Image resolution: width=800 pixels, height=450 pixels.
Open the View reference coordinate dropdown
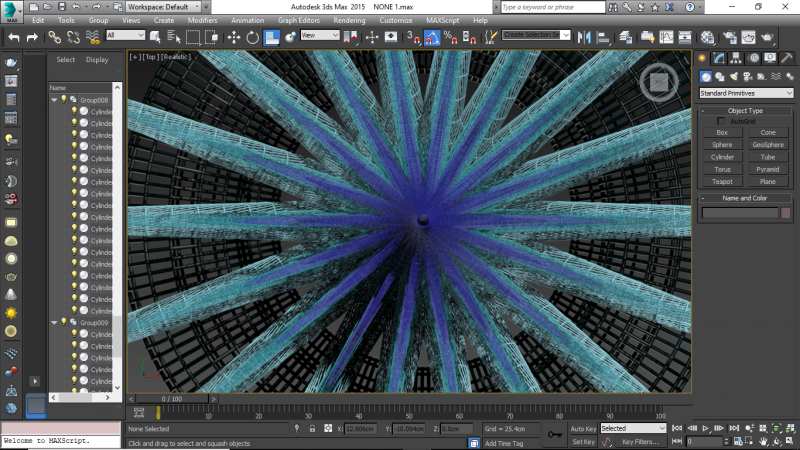pos(320,35)
